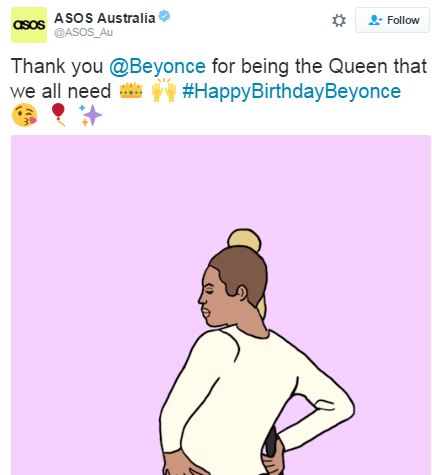This screenshot has height=475, width=432.
Task: Open the #HappyBirthdayBeyonce hashtag
Action: tap(291, 91)
